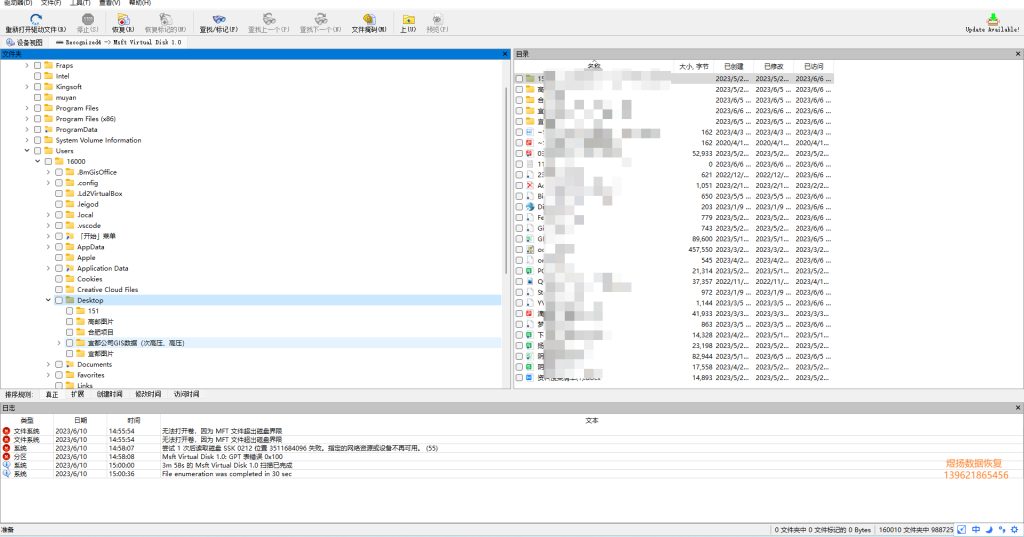
Task: Open the 工具(T) menu
Action: pyautogui.click(x=80, y=3)
